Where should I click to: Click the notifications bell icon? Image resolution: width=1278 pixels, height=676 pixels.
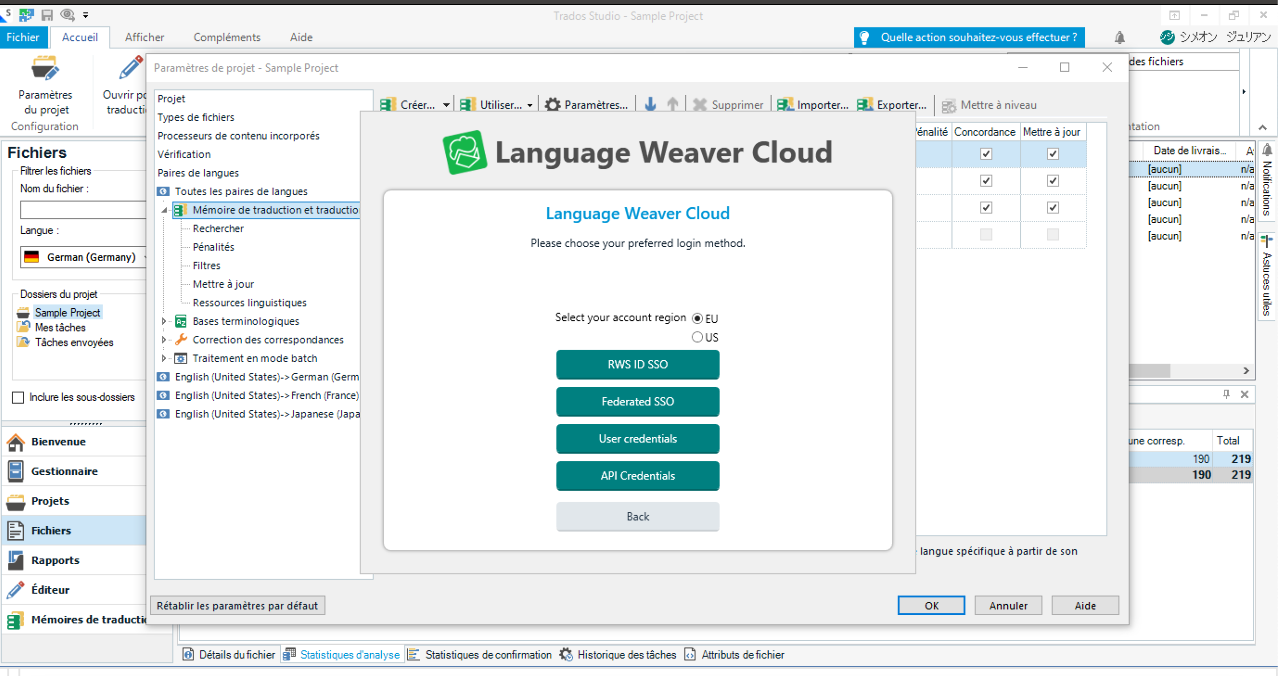click(1119, 36)
